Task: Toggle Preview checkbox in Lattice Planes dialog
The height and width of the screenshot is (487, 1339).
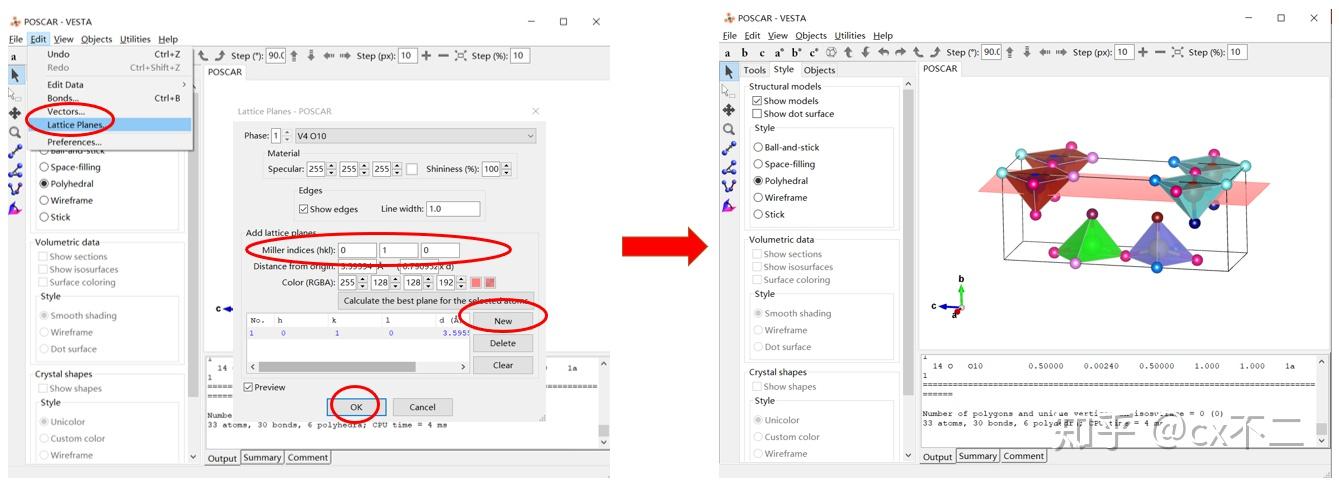Action: pos(248,387)
